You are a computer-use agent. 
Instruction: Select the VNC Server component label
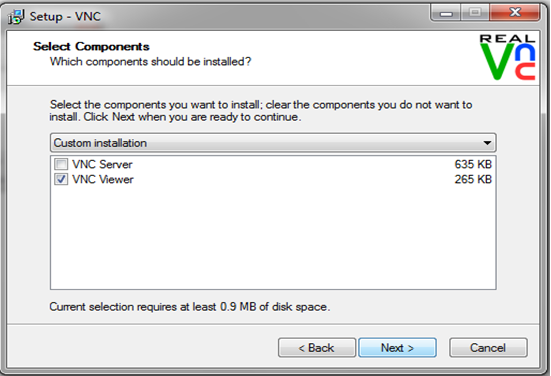click(102, 164)
